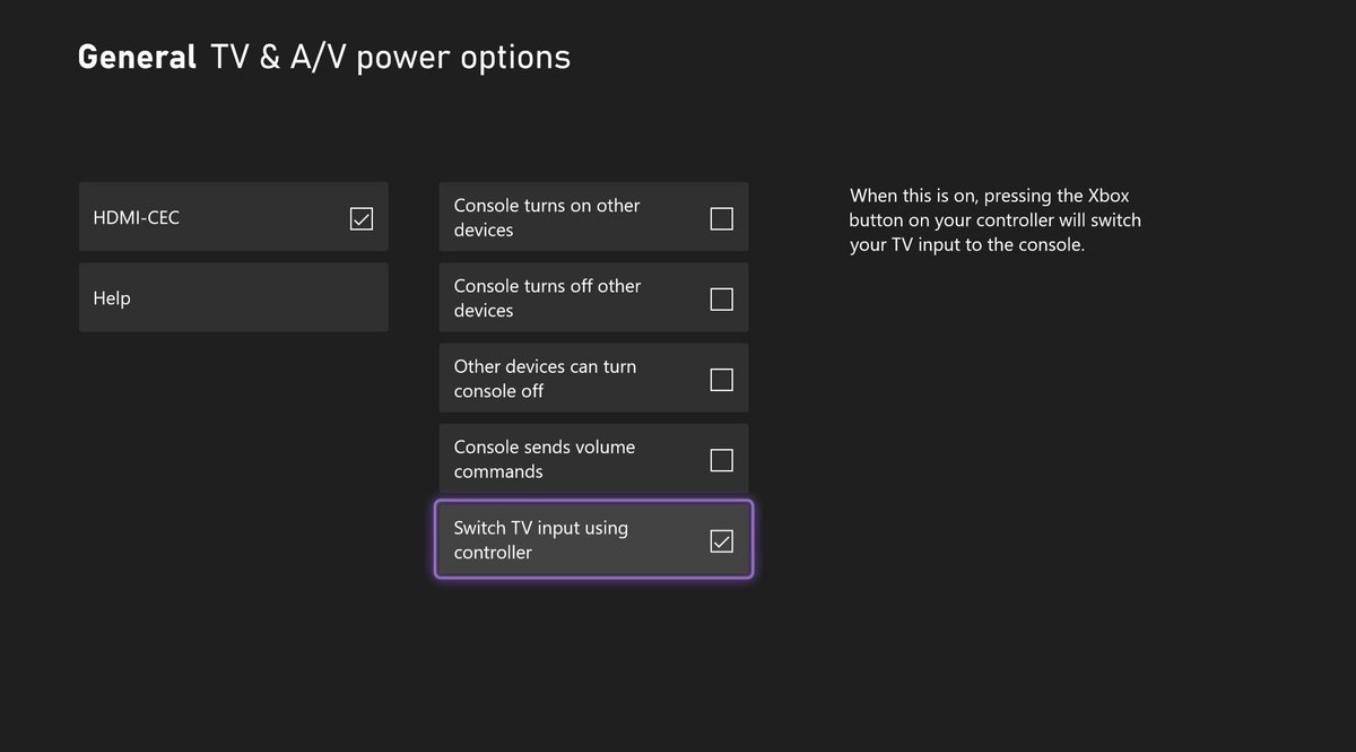The image size is (1356, 752).
Task: Open the Help option
Action: coord(233,298)
